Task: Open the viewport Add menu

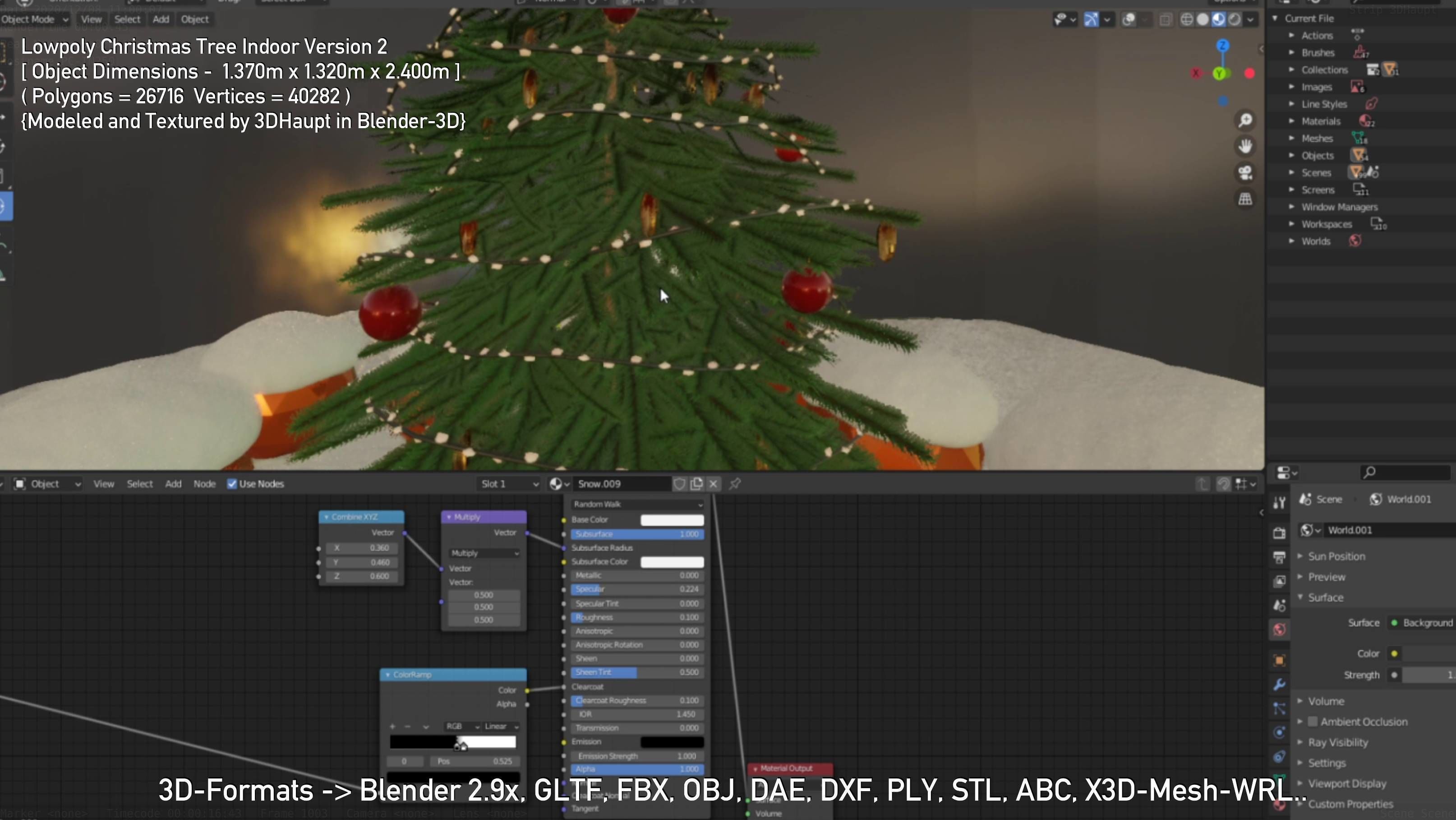Action: pyautogui.click(x=161, y=19)
